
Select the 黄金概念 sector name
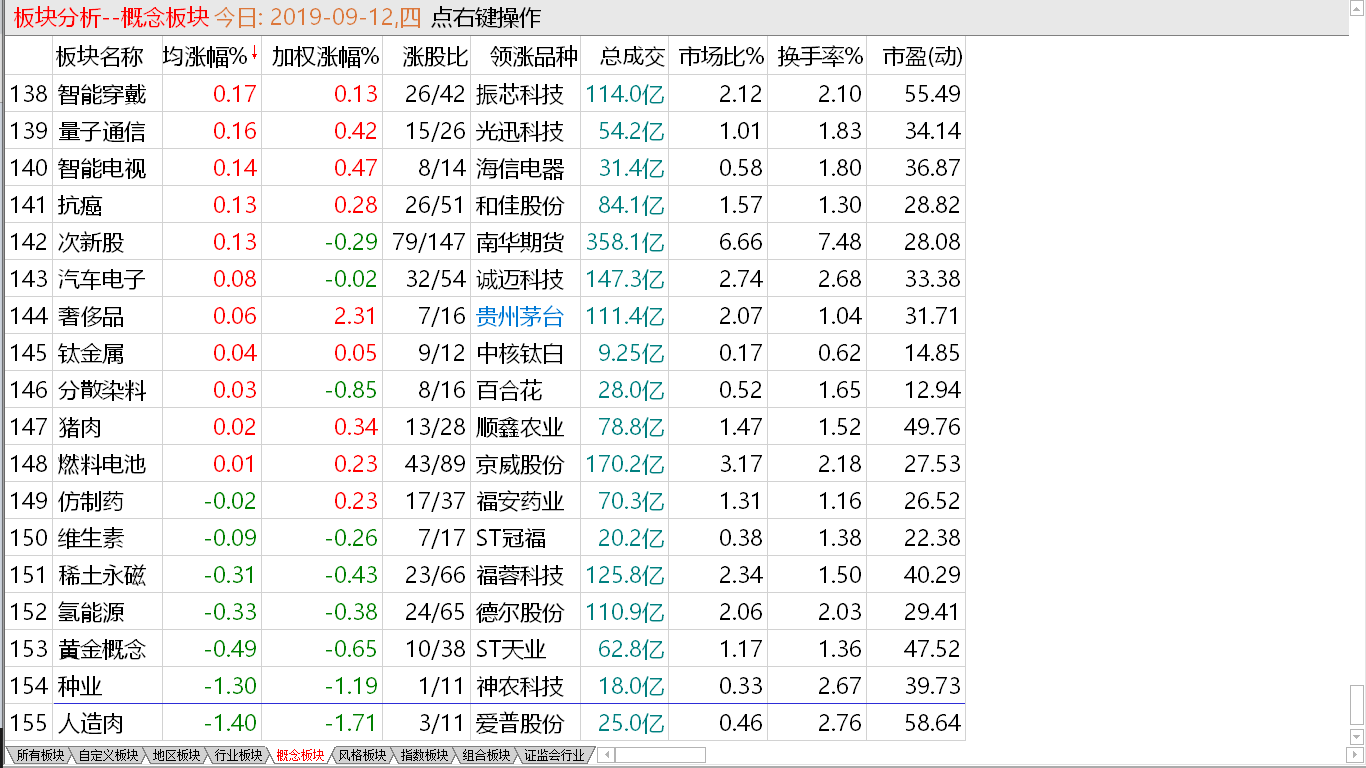pyautogui.click(x=102, y=649)
